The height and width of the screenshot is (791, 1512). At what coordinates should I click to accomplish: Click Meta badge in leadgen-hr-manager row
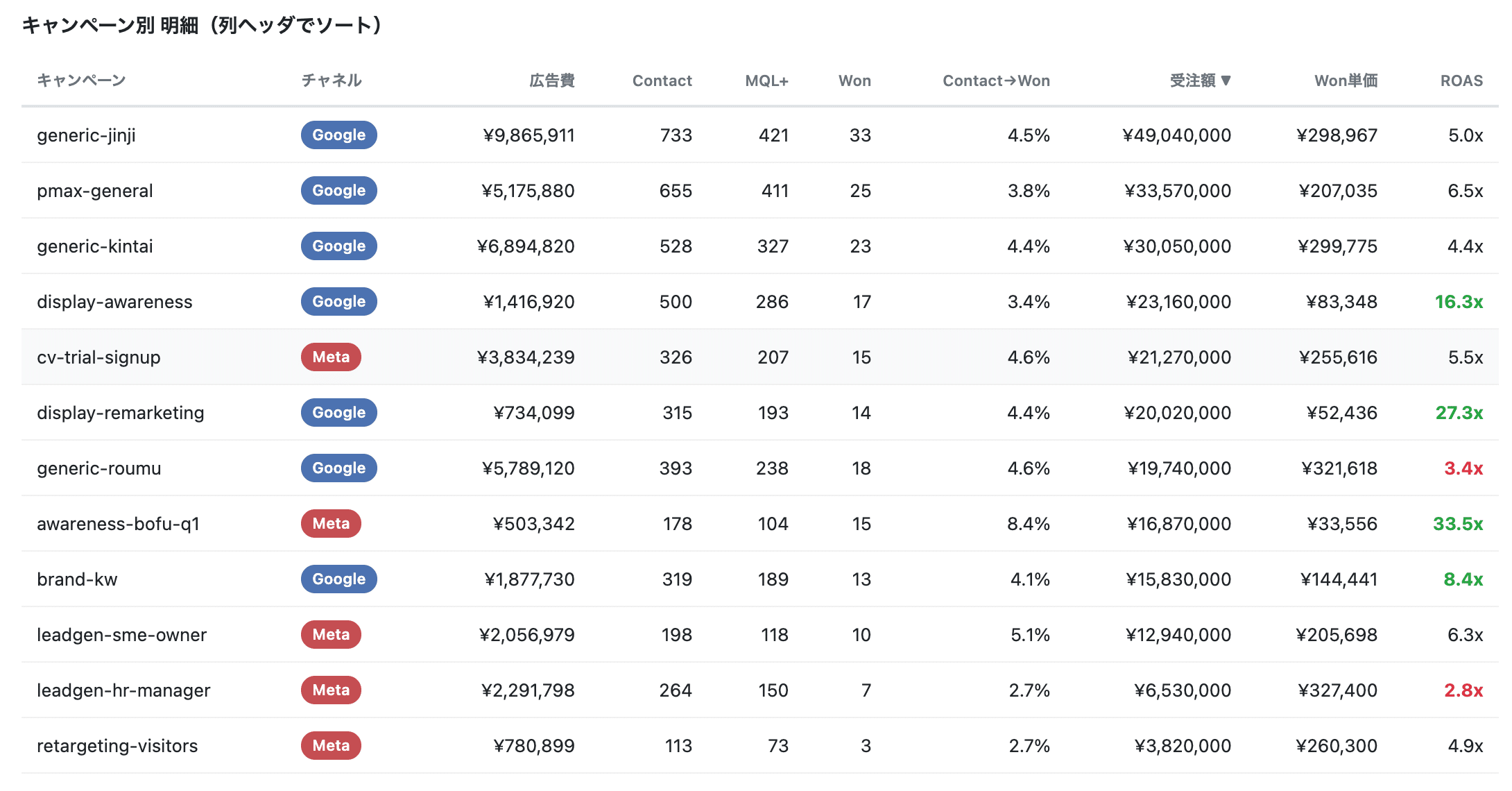click(331, 690)
